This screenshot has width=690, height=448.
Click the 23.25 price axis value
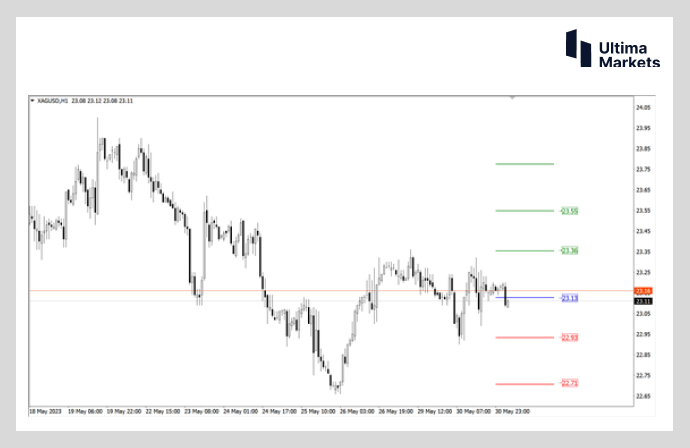(x=643, y=272)
